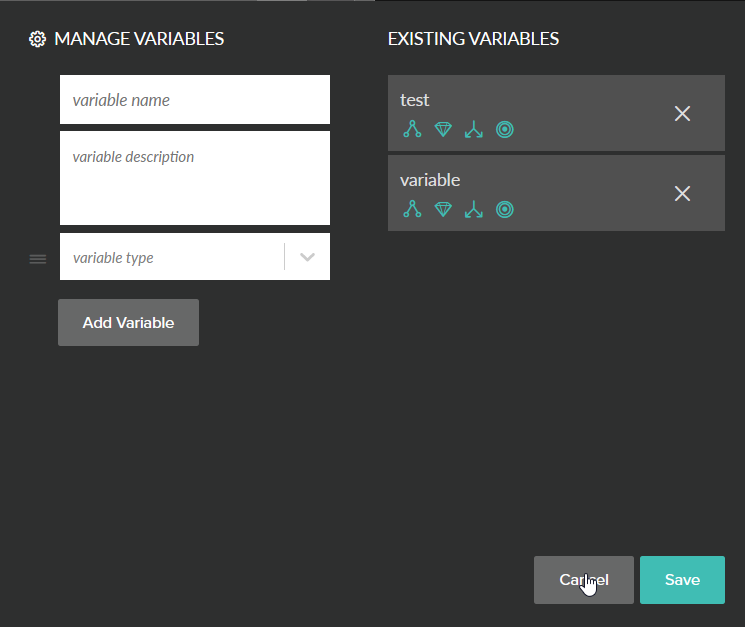Click the branching-arrows icon under test variable
Viewport: 745px width, 627px height.
click(x=474, y=129)
